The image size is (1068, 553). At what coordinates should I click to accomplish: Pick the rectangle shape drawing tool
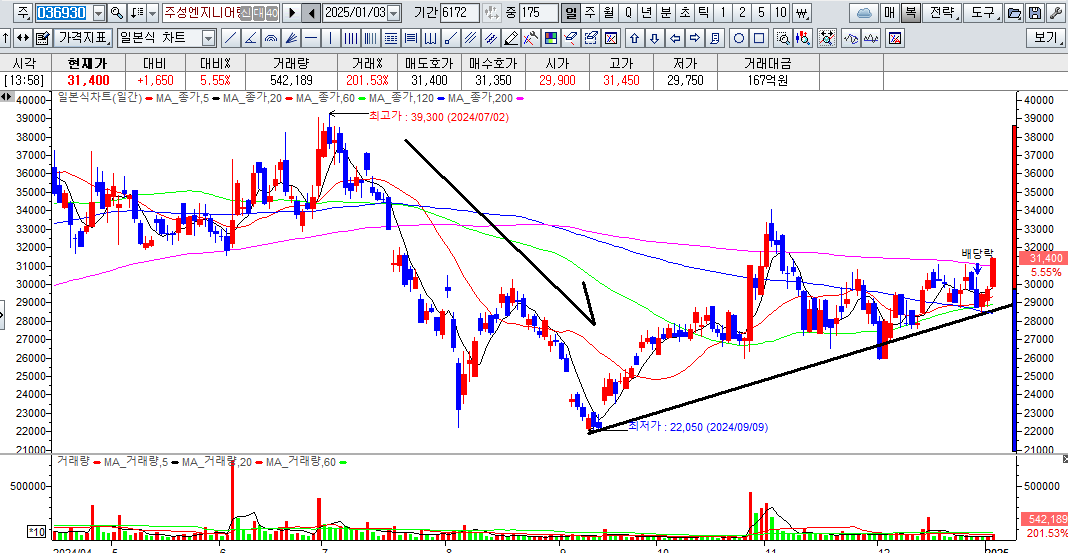[x=758, y=38]
